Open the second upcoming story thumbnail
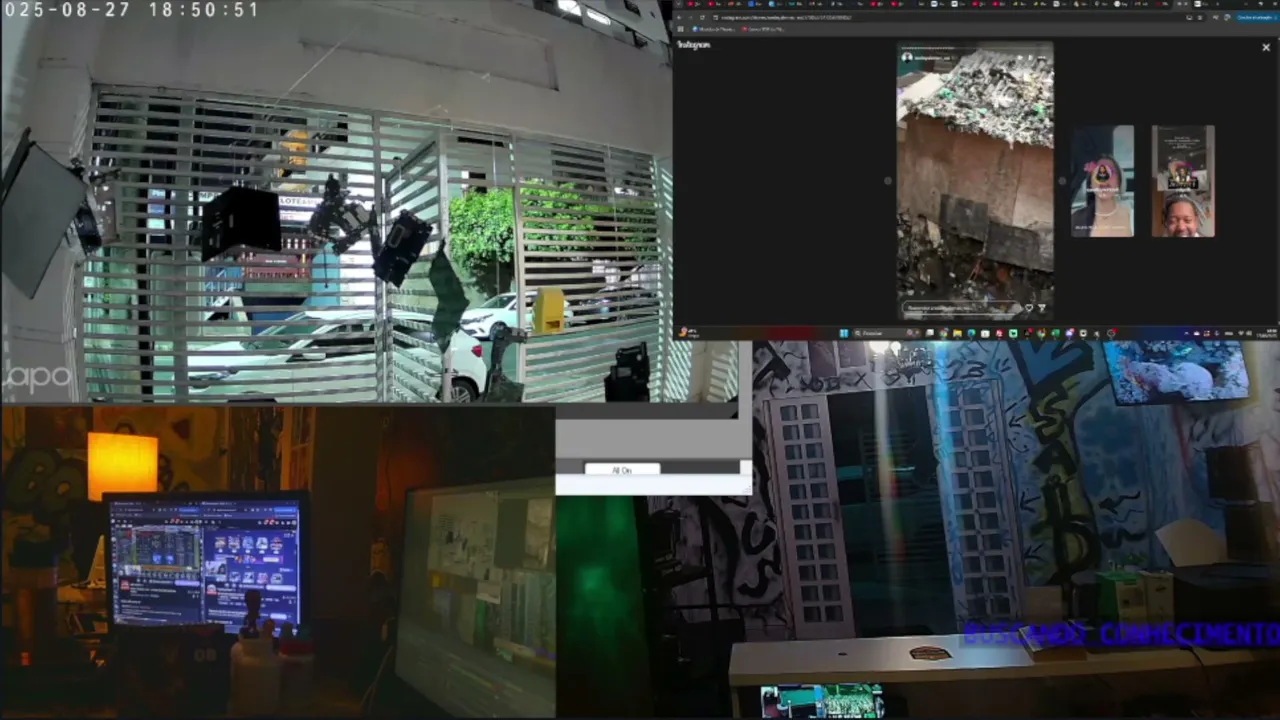 click(1183, 181)
